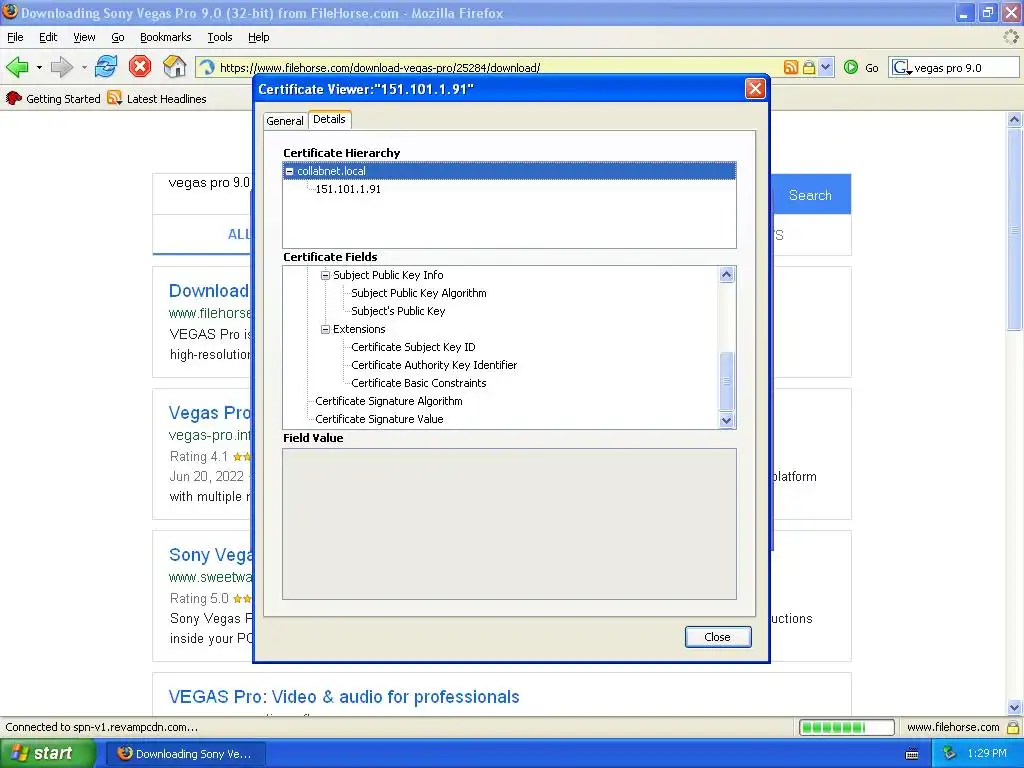Click the Close button in Certificate Viewer

[x=718, y=637]
